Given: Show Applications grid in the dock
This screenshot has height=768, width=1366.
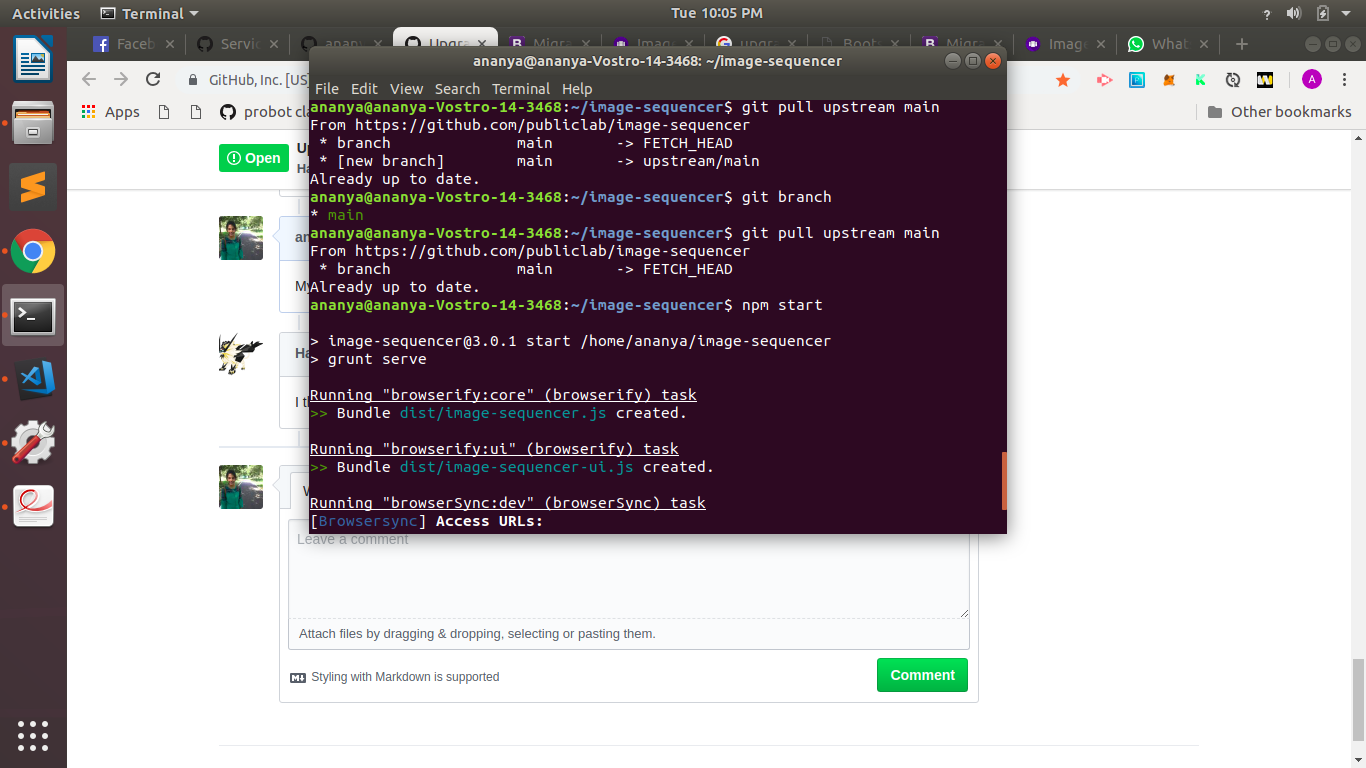Looking at the screenshot, I should 33,735.
